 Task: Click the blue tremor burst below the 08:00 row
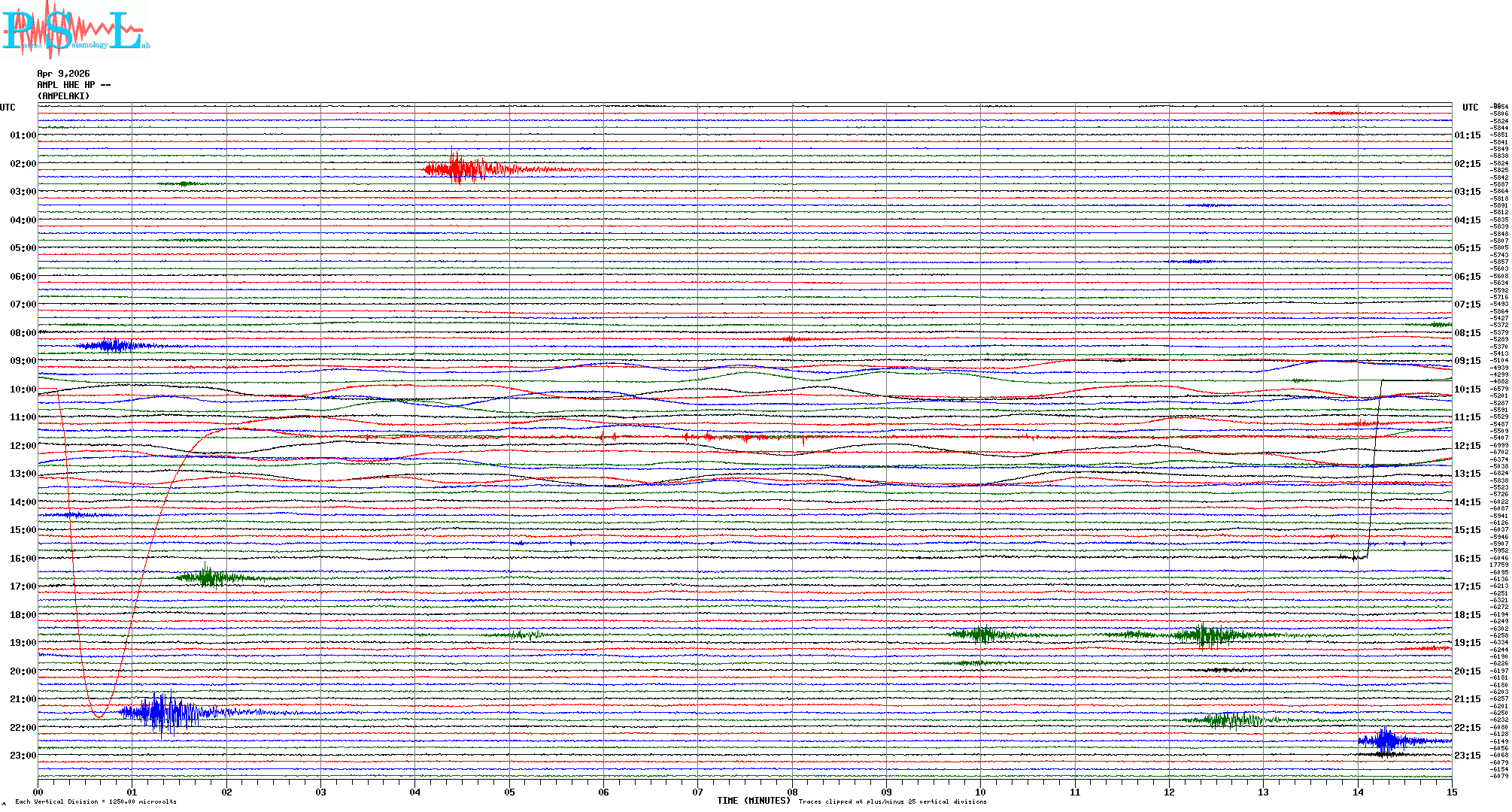[x=113, y=345]
